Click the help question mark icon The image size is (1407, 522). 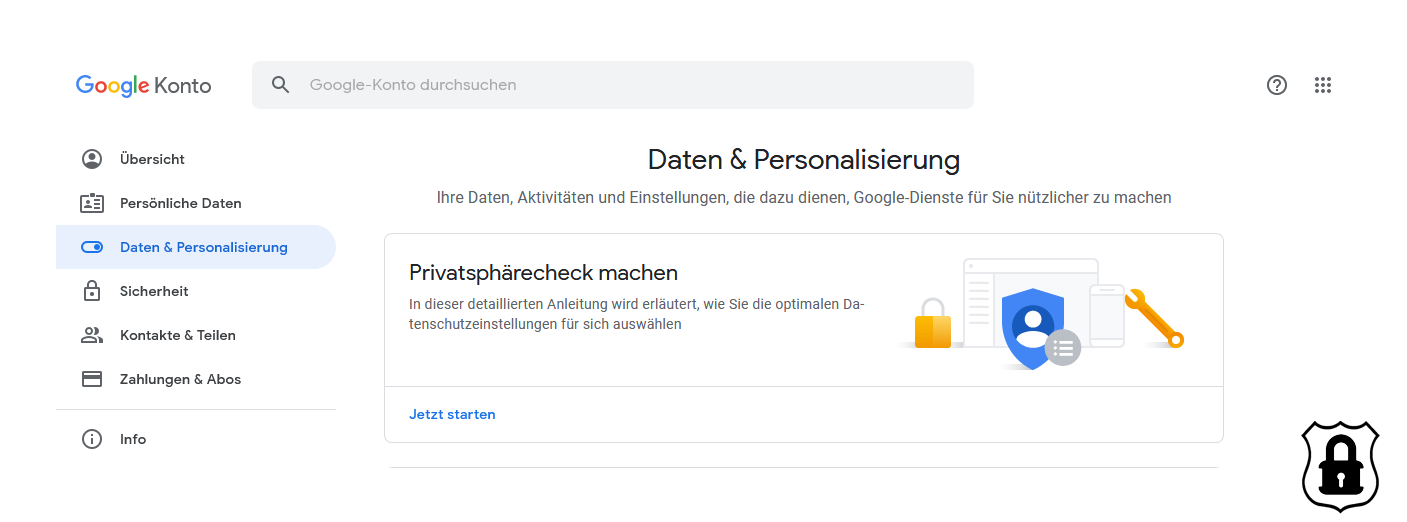click(x=1276, y=85)
